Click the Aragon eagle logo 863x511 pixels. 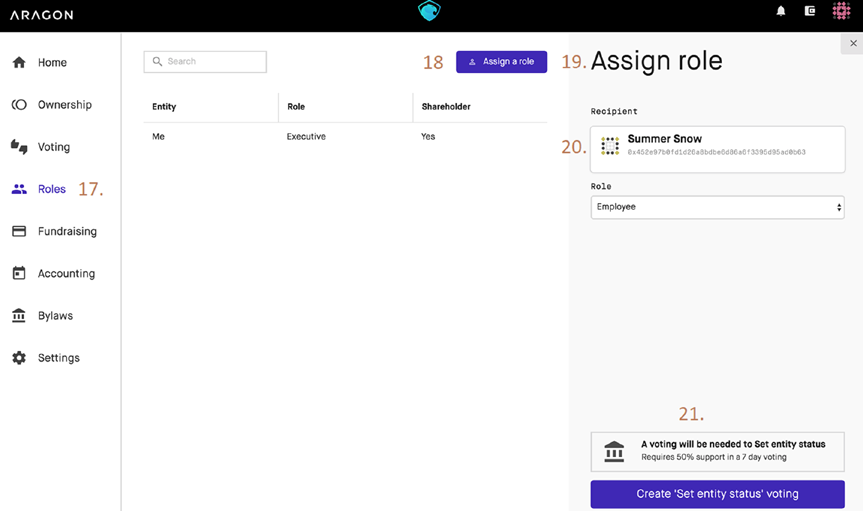pos(429,11)
